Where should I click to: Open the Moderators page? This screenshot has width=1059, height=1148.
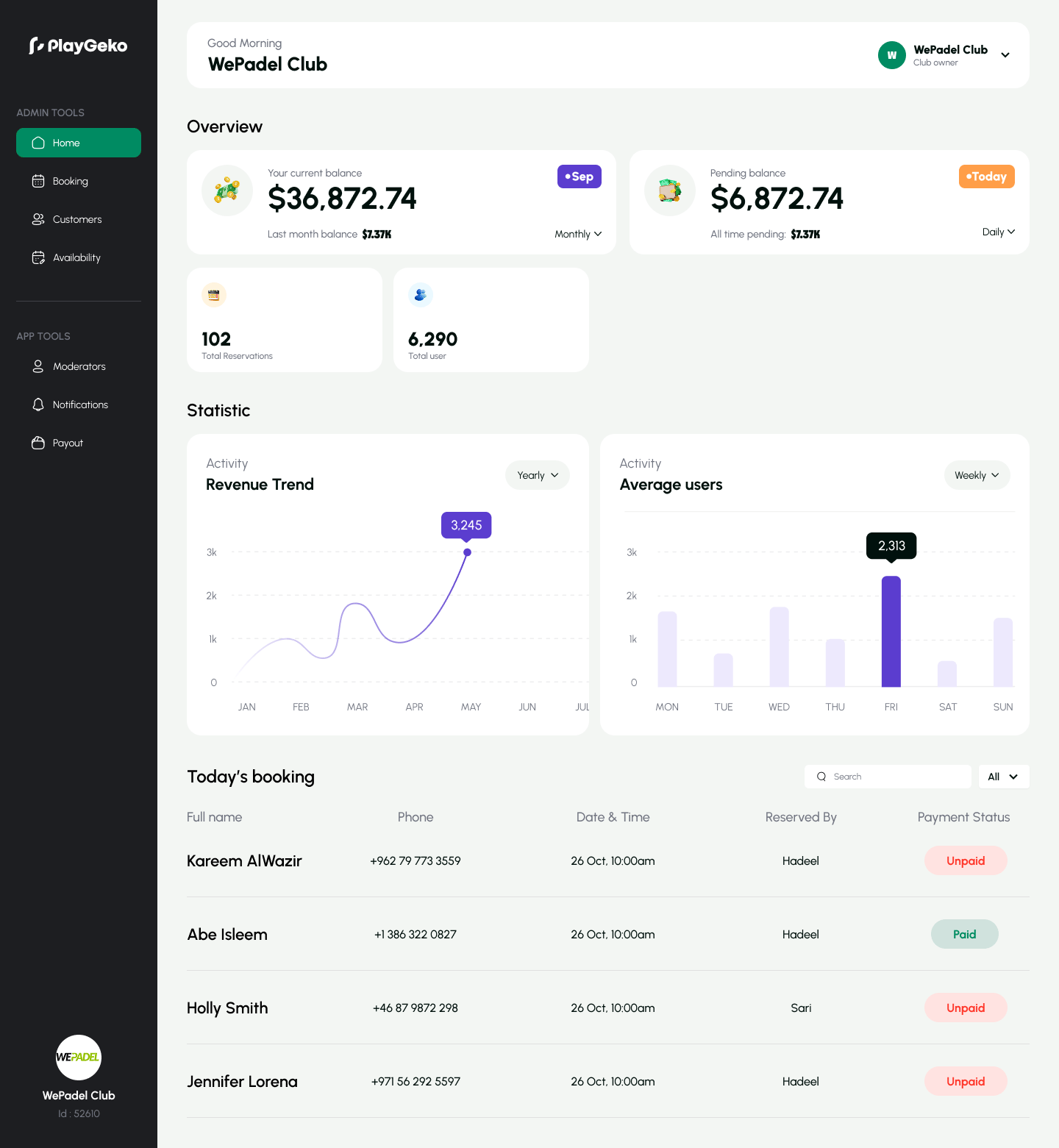point(79,366)
